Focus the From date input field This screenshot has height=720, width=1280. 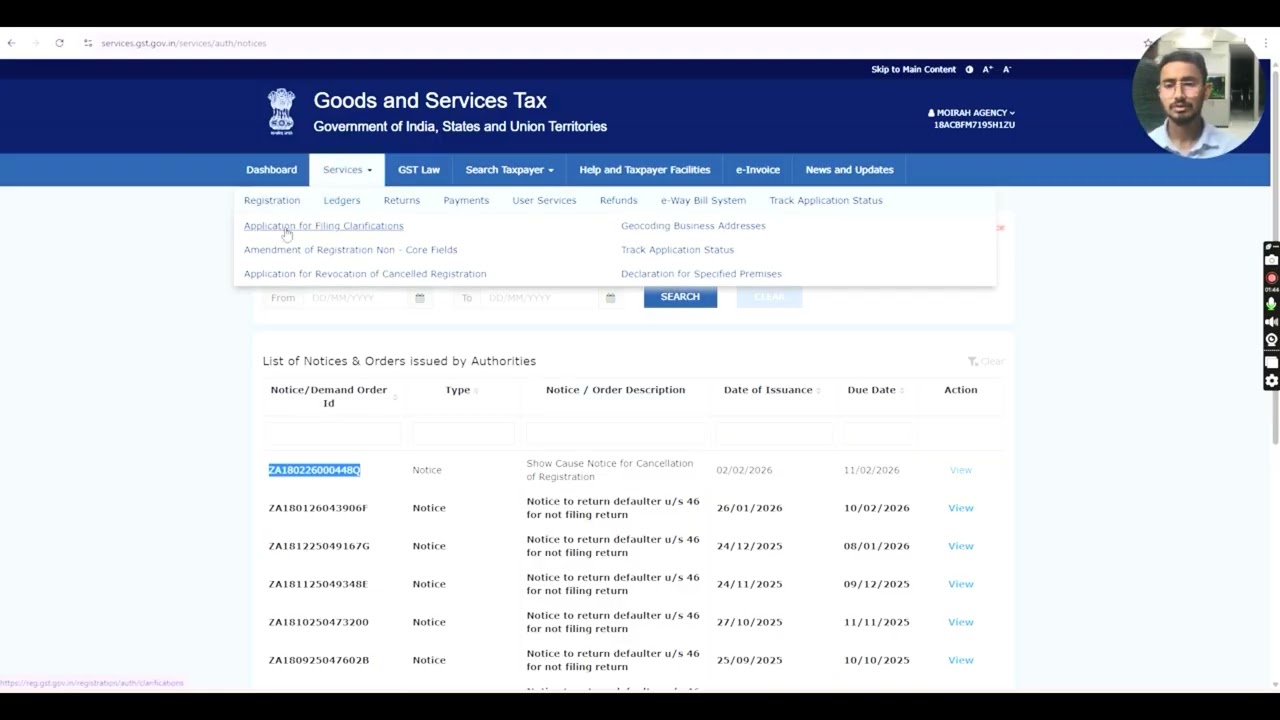[355, 298]
